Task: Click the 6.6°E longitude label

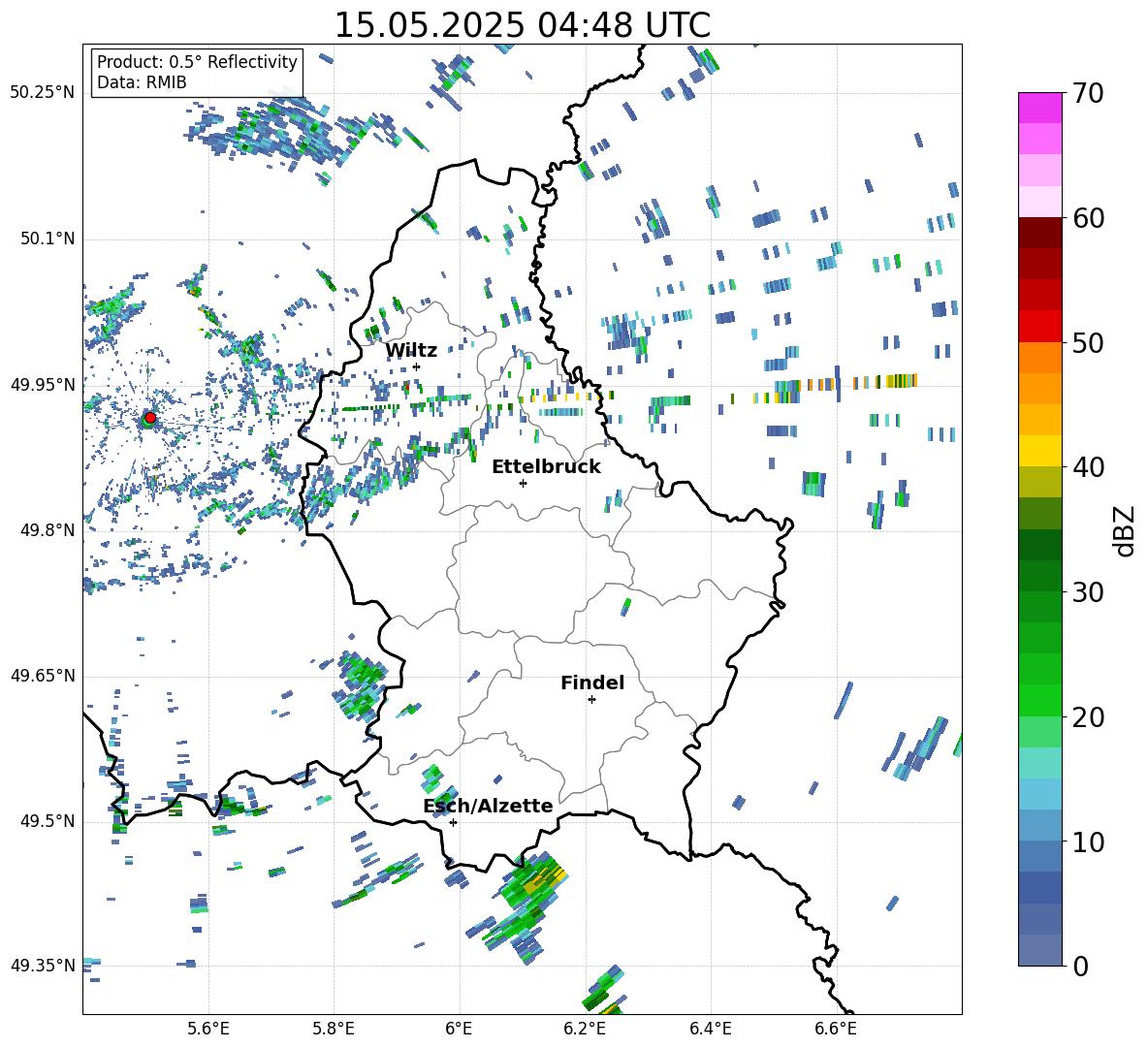Action: [836, 1029]
